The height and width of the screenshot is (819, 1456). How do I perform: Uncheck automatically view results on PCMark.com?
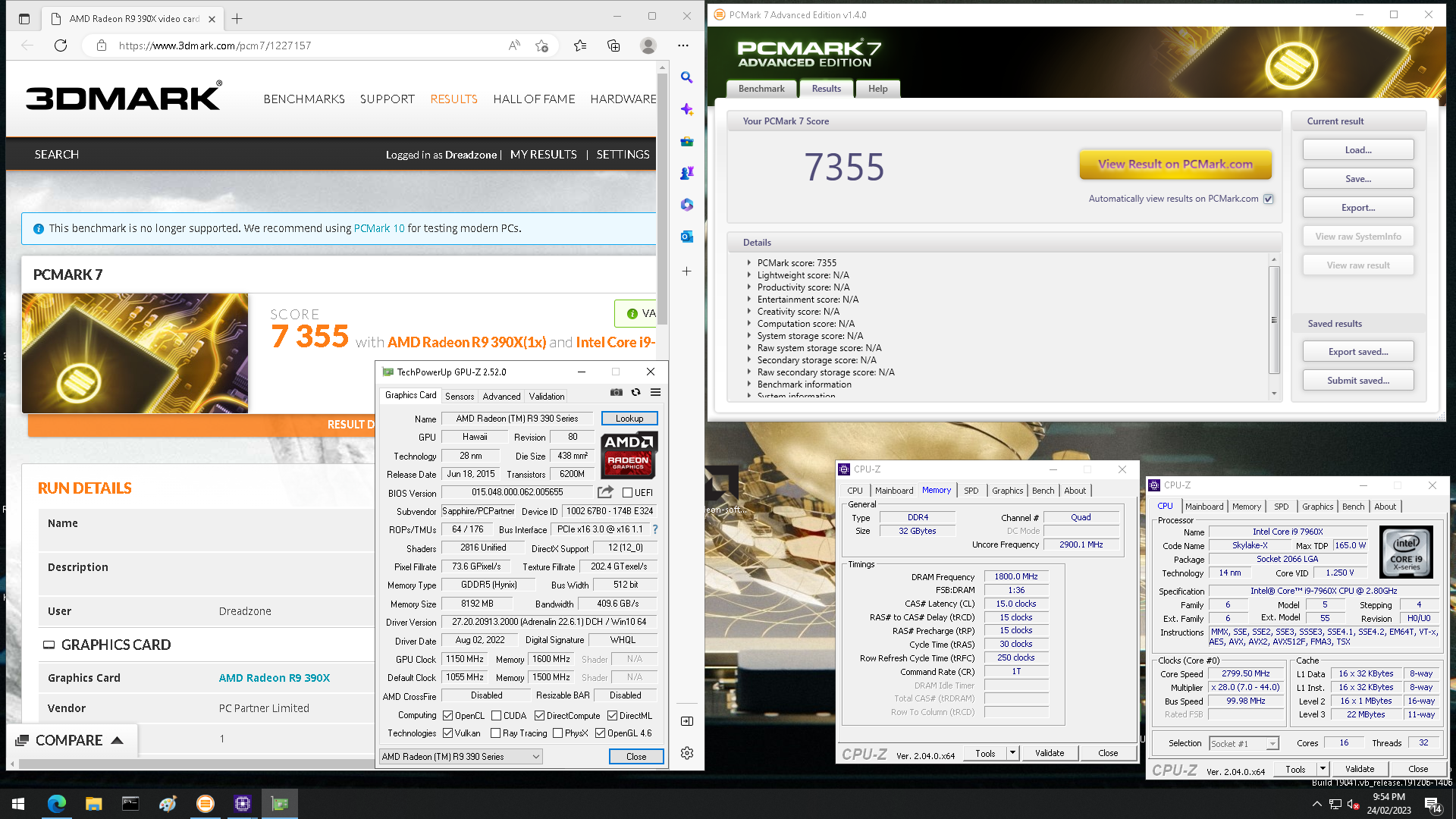coord(1269,199)
